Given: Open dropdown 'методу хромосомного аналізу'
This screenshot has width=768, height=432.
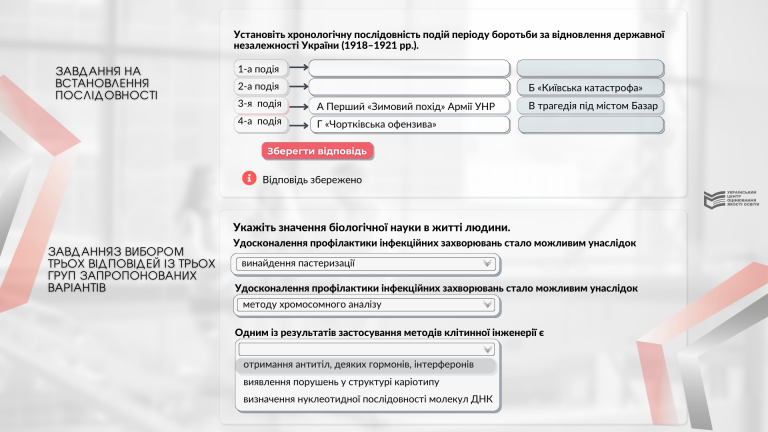Looking at the screenshot, I should point(365,305).
